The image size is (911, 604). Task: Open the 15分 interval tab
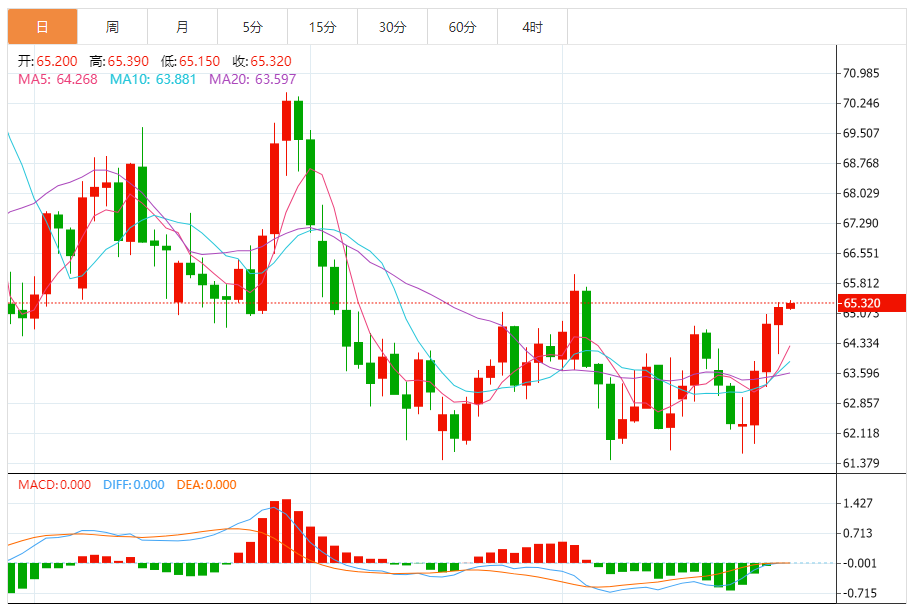(x=322, y=27)
